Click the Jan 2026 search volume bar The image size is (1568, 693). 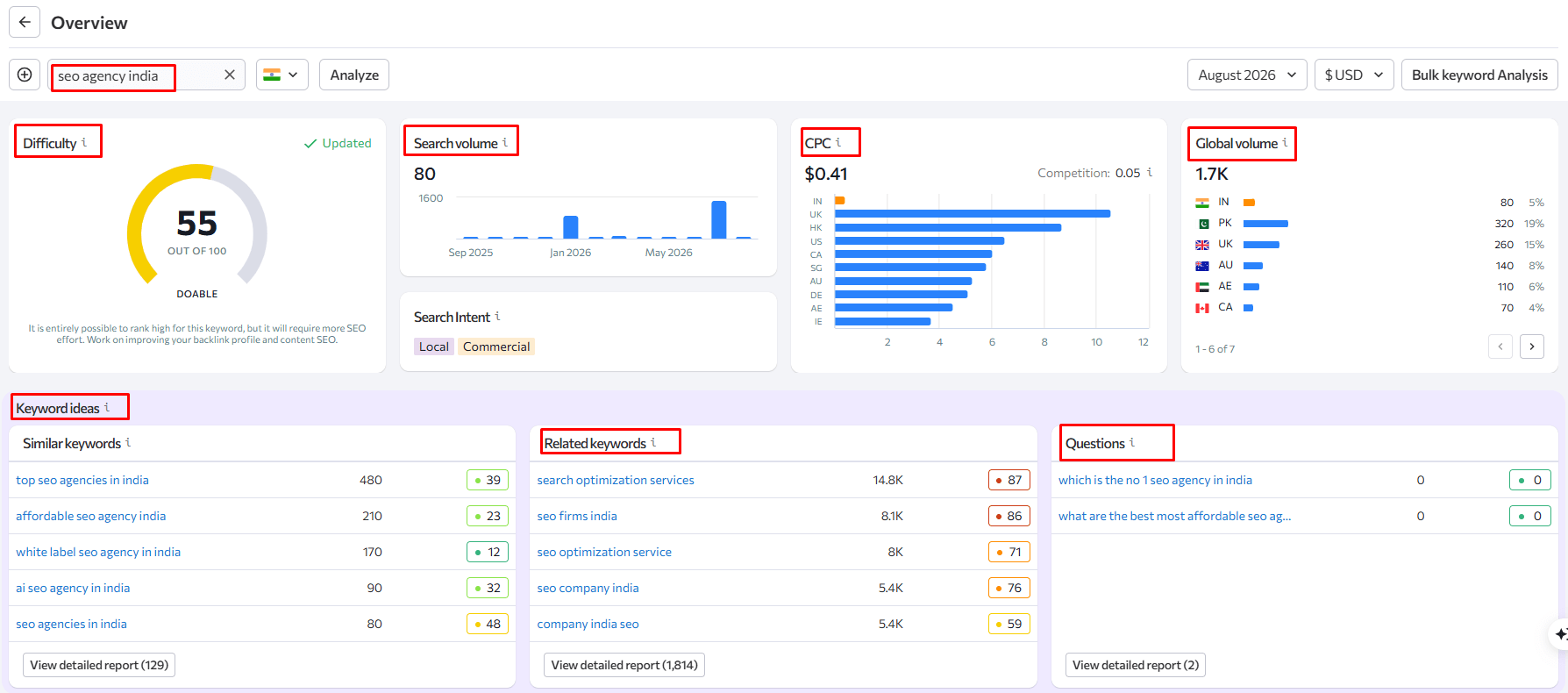(571, 226)
